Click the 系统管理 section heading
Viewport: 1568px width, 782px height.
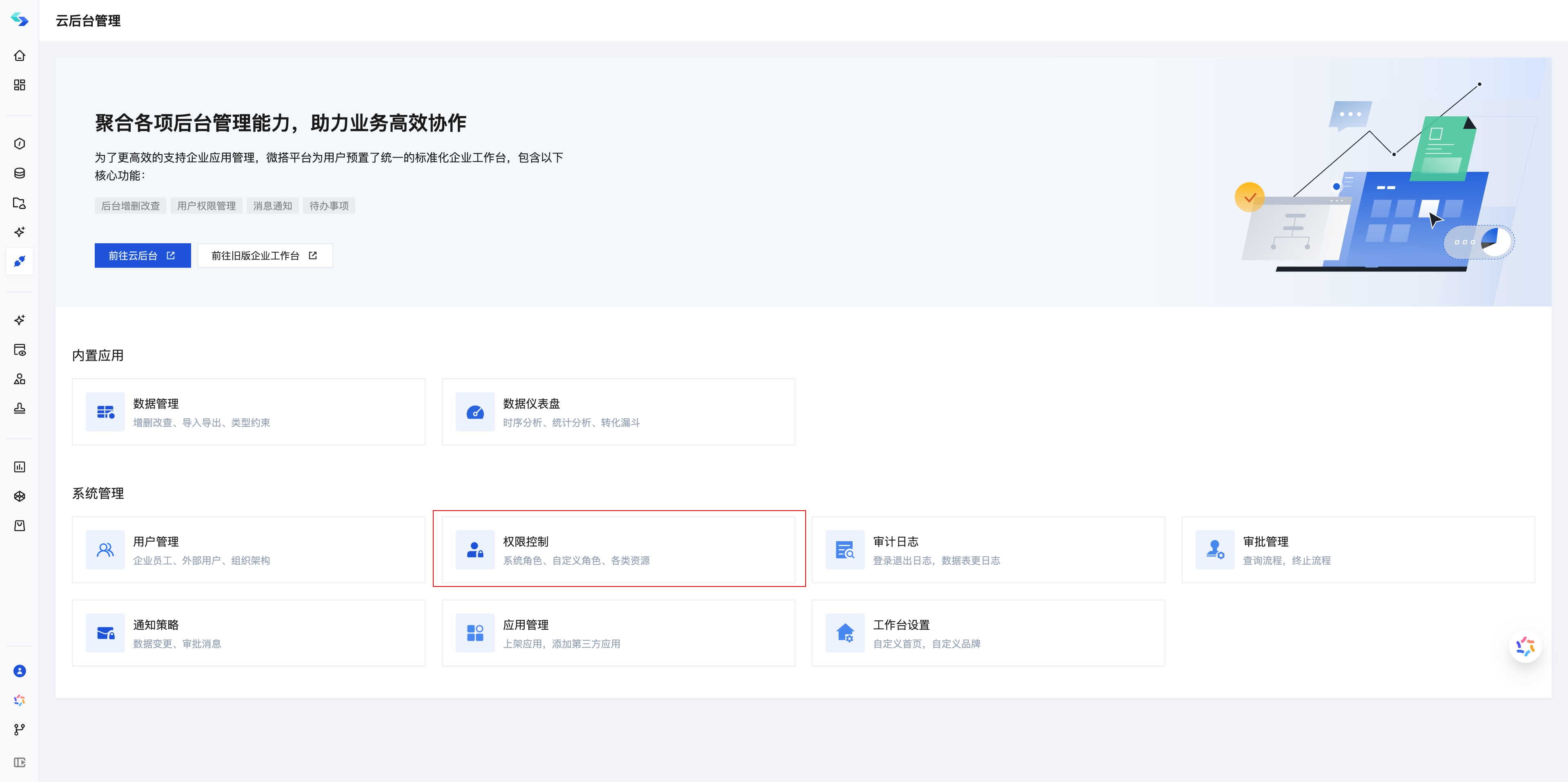[x=98, y=493]
